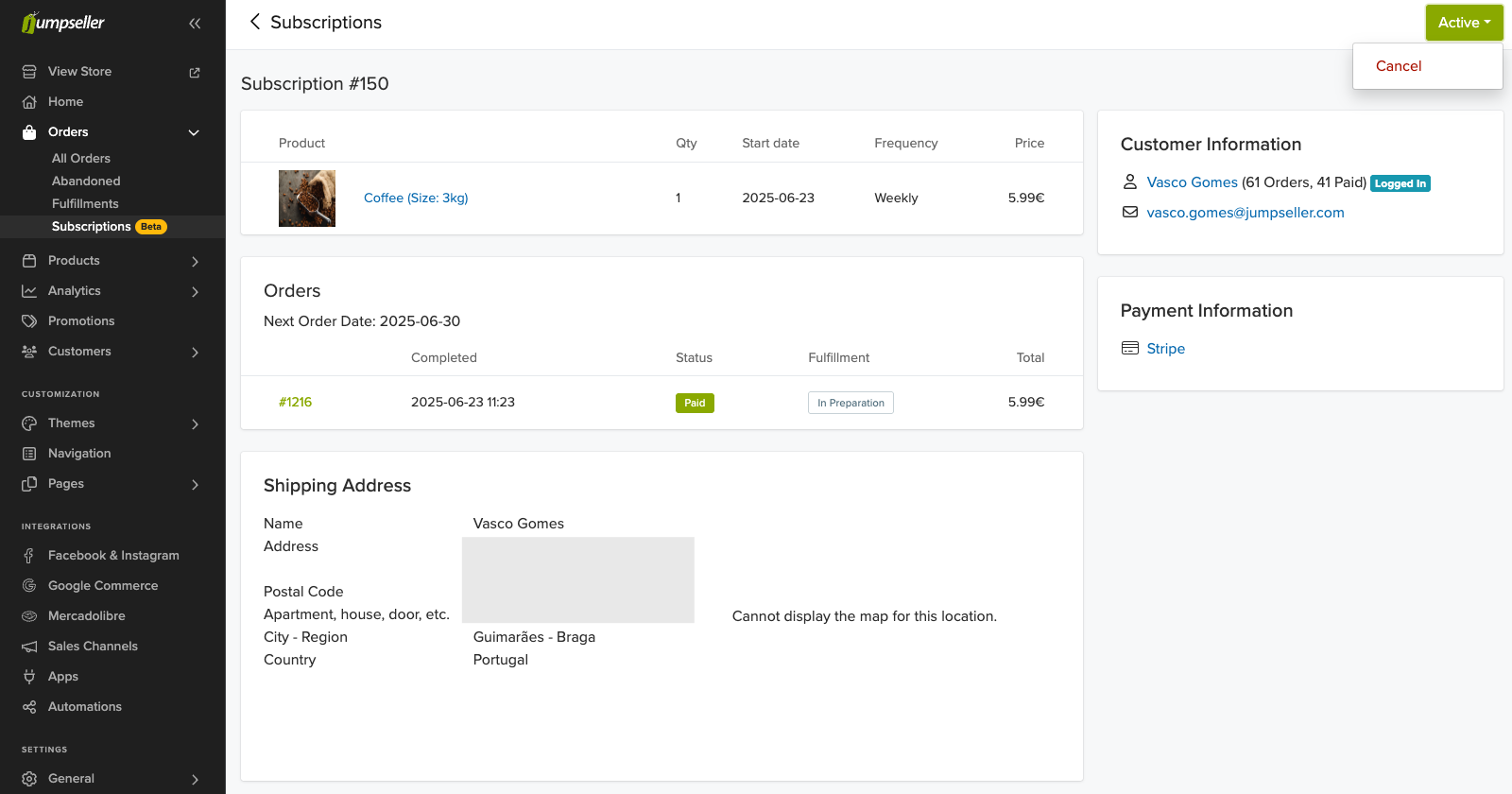Click the General settings gear icon
Image resolution: width=1512 pixels, height=794 pixels.
point(29,779)
